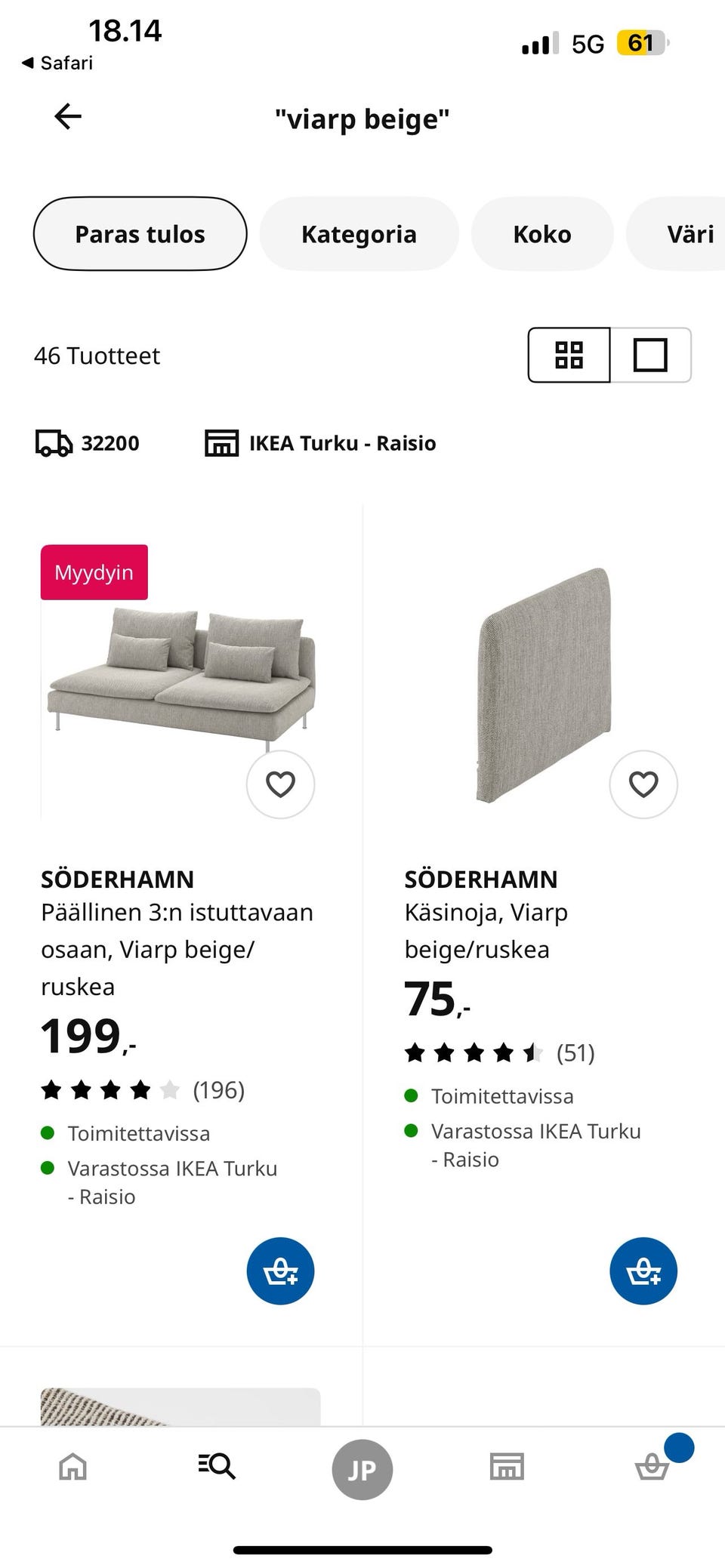
Task: Select the Paras tulos filter chip
Action: click(x=139, y=233)
